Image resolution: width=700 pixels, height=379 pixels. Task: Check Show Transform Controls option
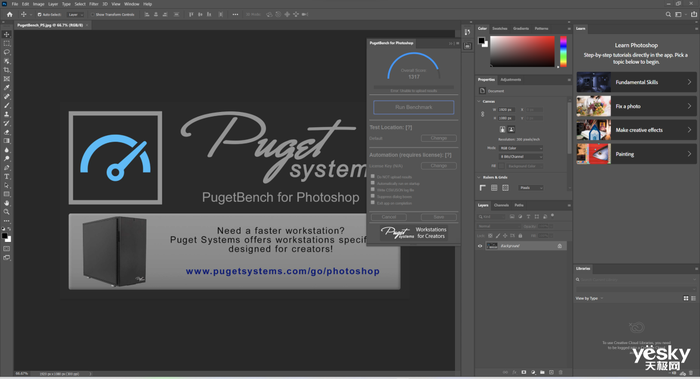[x=92, y=14]
